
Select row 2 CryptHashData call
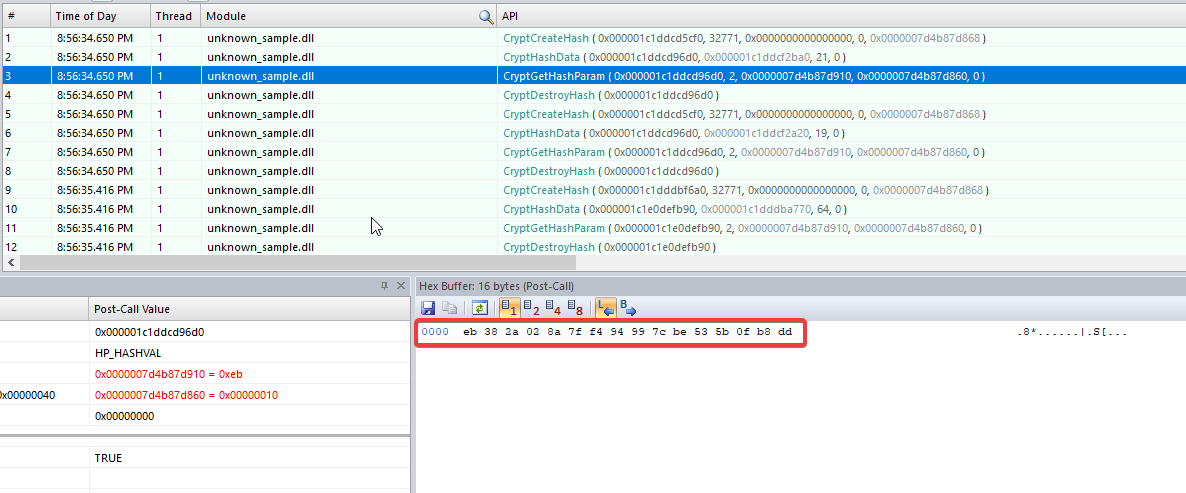(x=593, y=57)
